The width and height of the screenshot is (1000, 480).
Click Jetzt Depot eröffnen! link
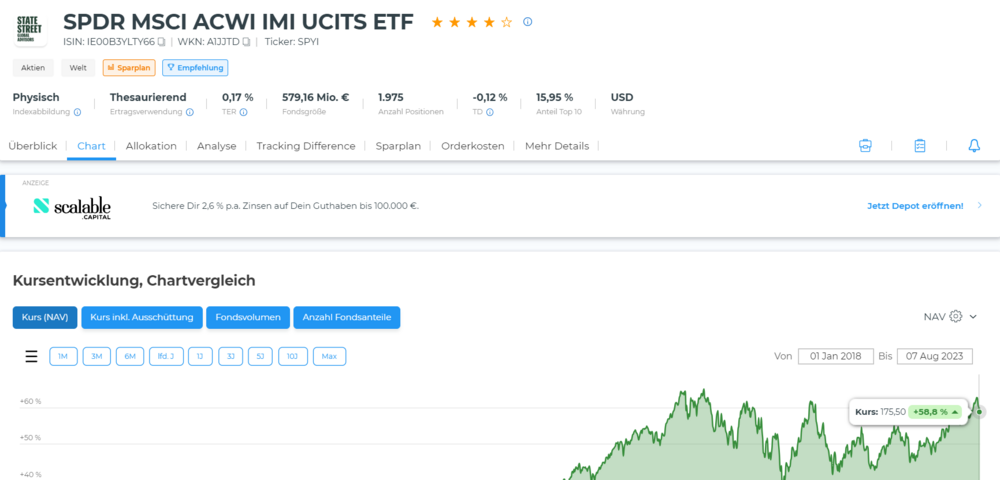[x=915, y=206]
